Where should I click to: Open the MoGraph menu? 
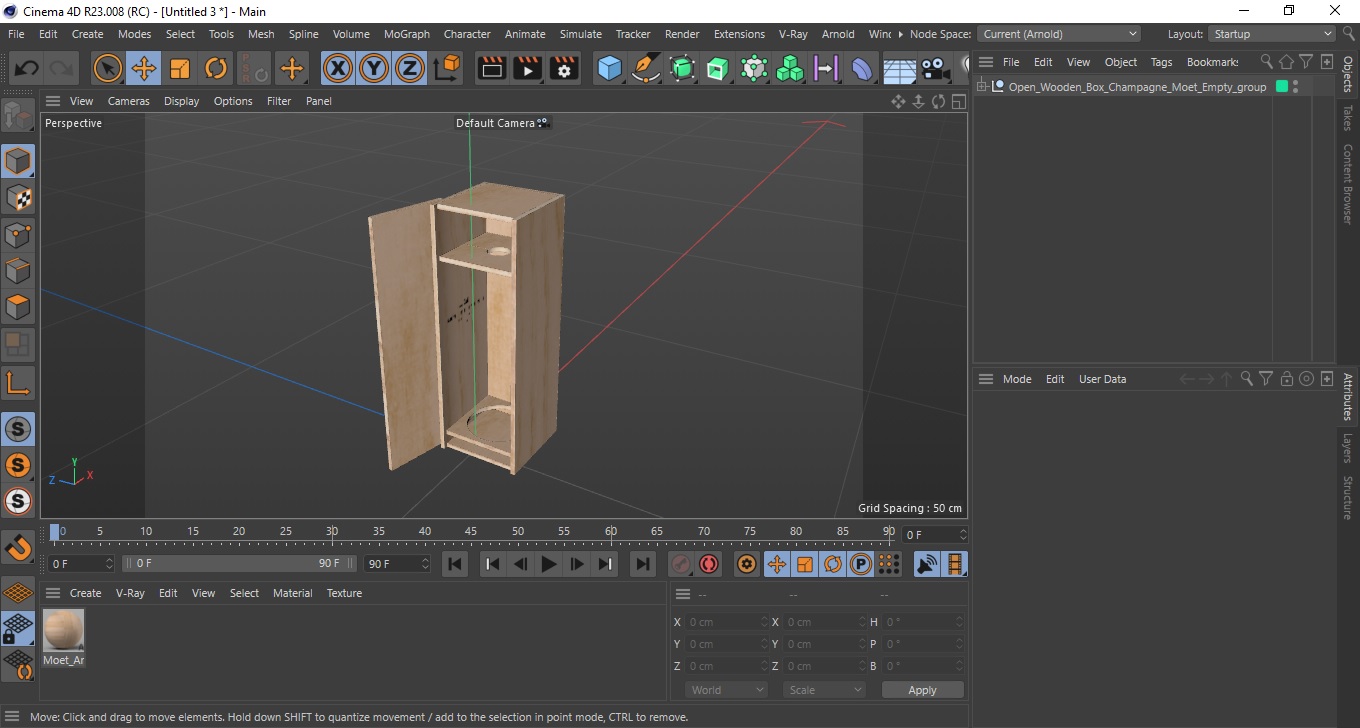[x=407, y=34]
